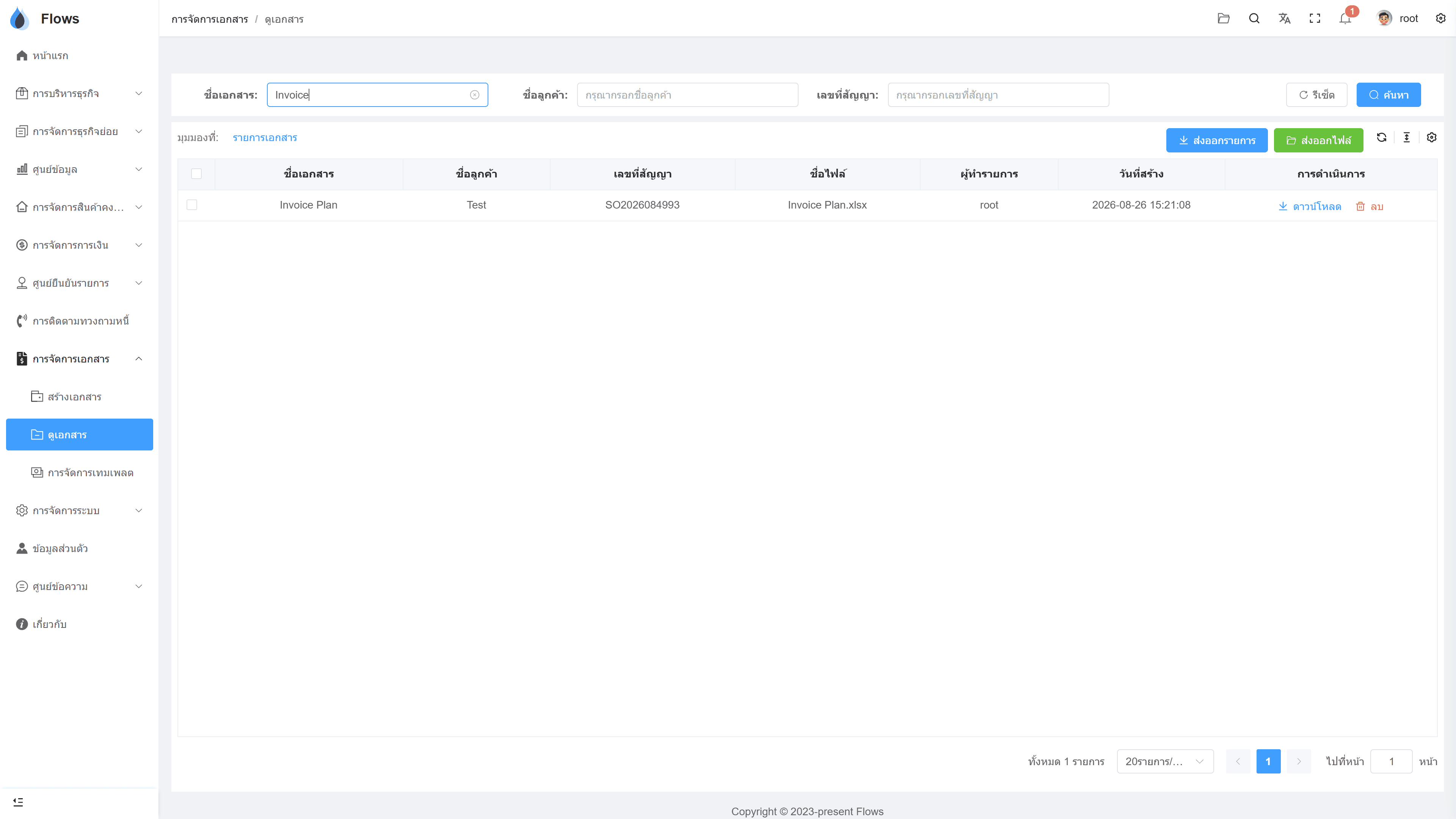The height and width of the screenshot is (819, 1456).
Task: Tick the checkbox for Invoice Plan row
Action: (191, 205)
